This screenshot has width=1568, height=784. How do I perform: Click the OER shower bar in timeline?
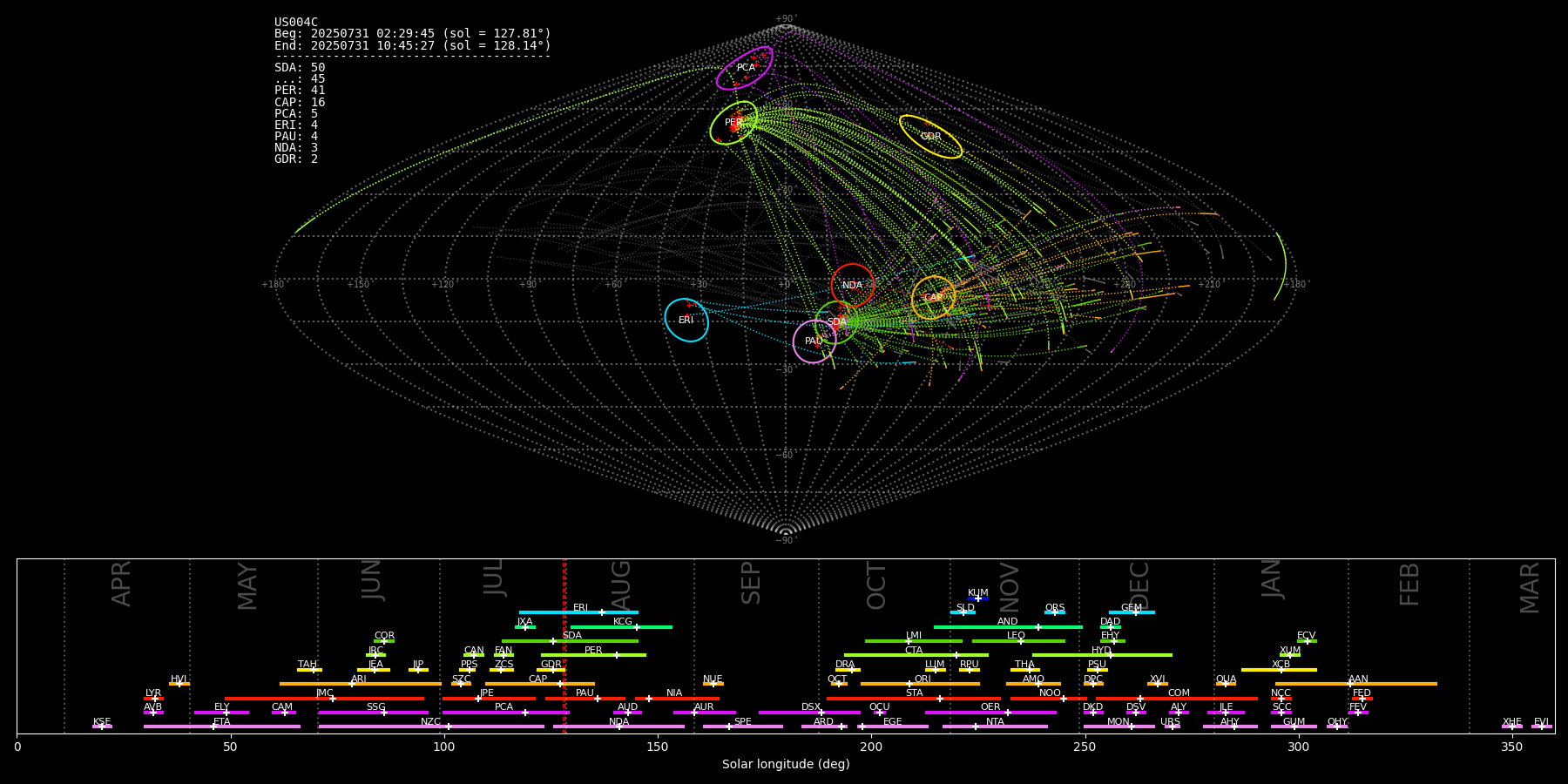point(990,713)
